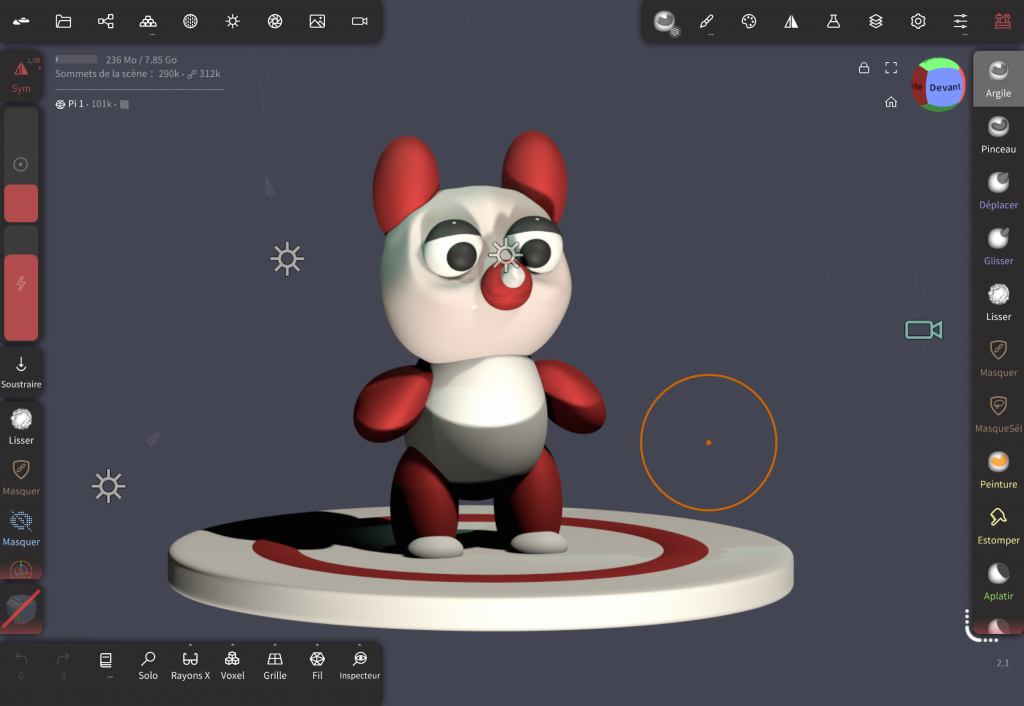The width and height of the screenshot is (1024, 706).
Task: Open the lighting settings menu
Action: point(233,21)
